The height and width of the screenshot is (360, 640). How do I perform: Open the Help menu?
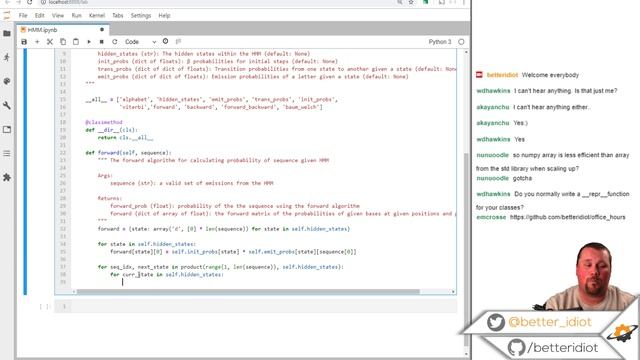tap(164, 16)
